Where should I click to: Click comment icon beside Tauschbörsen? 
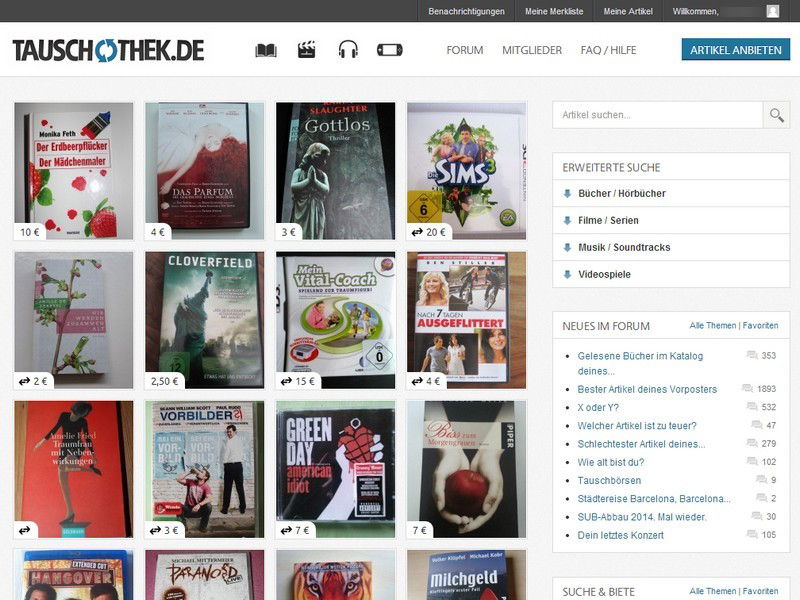pos(761,480)
